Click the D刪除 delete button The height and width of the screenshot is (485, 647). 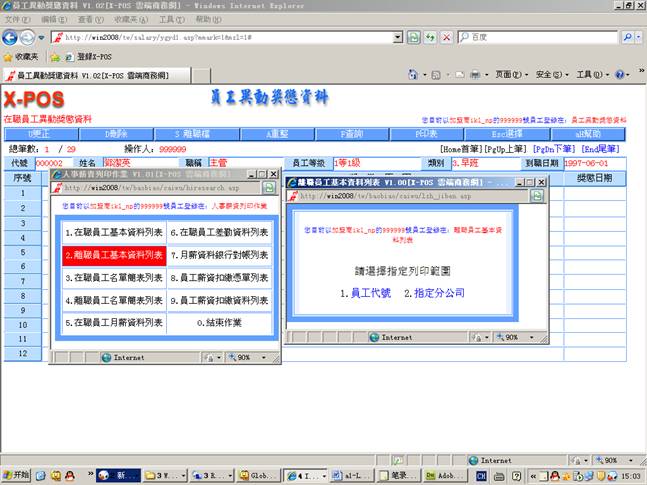(x=119, y=134)
